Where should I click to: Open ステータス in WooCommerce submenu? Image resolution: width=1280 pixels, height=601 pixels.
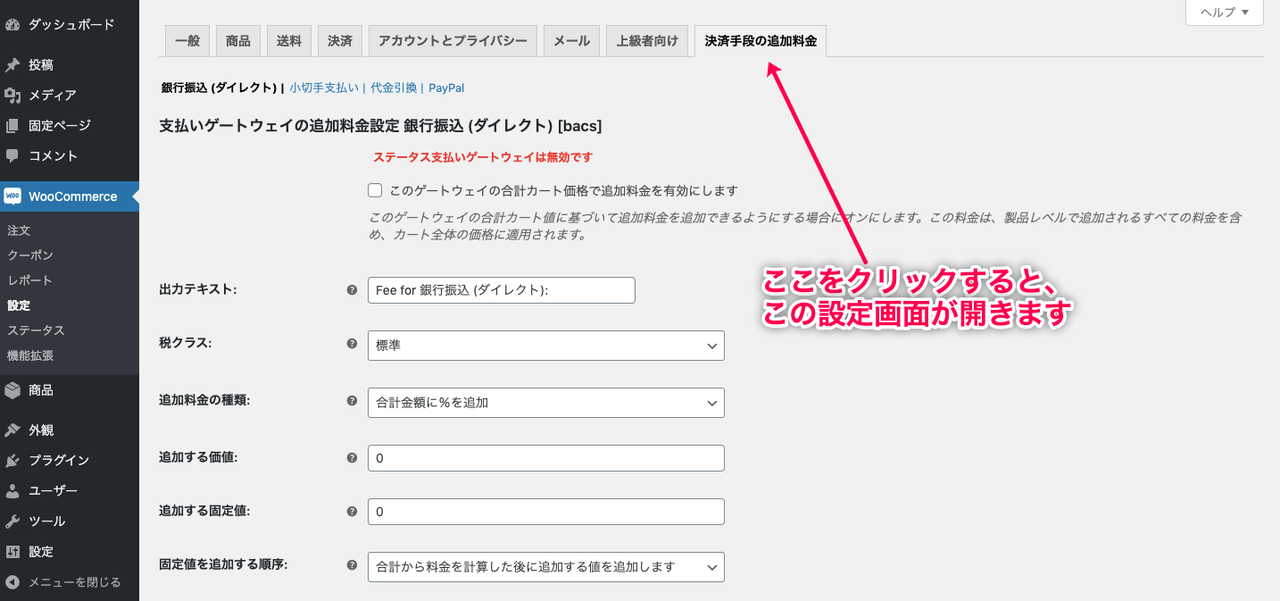click(36, 330)
